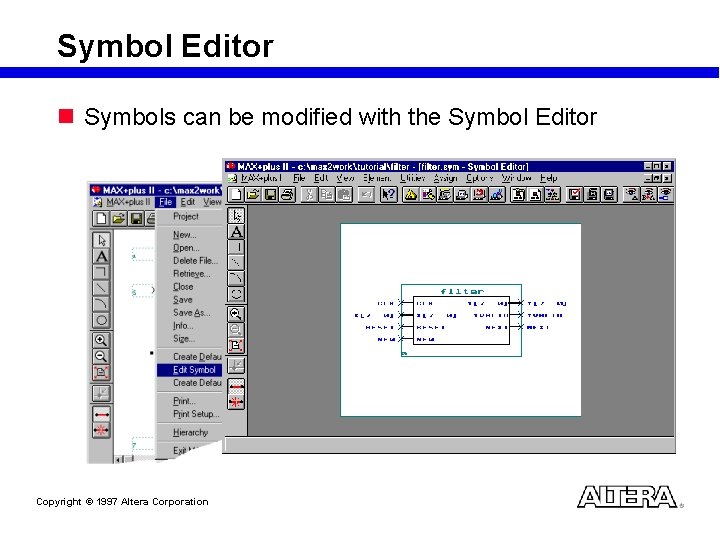Choose arc tool in Symbol Editor
The height and width of the screenshot is (540, 720).
coord(236,279)
